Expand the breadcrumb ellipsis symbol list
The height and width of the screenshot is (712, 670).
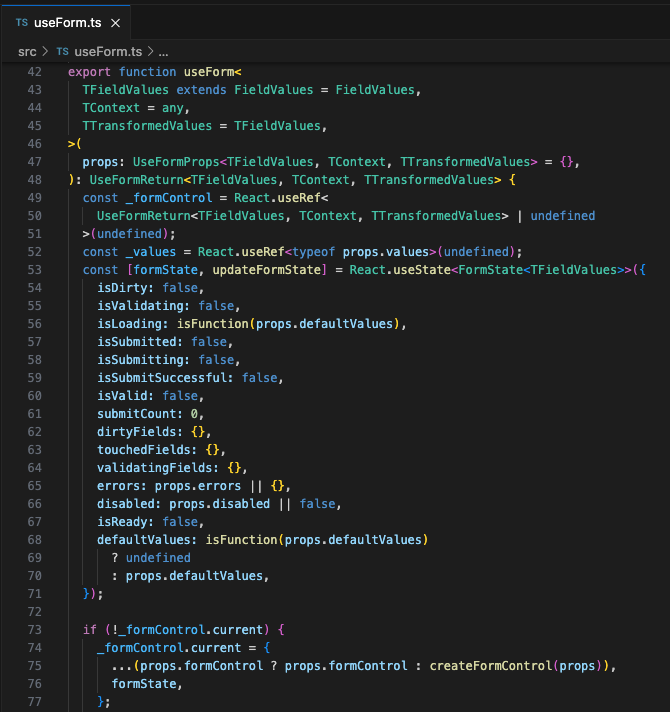pos(163,51)
